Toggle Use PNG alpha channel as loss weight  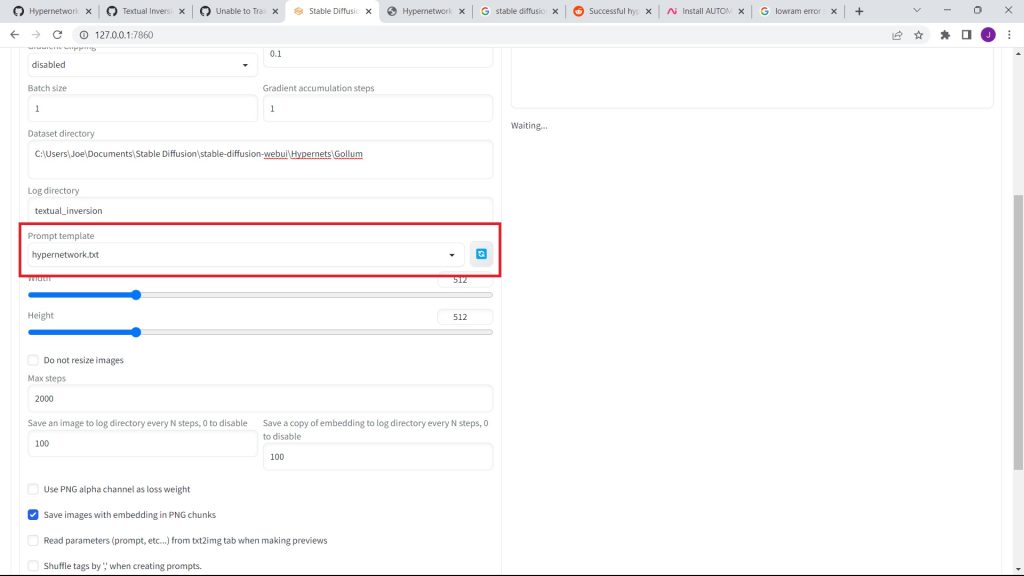tap(34, 489)
